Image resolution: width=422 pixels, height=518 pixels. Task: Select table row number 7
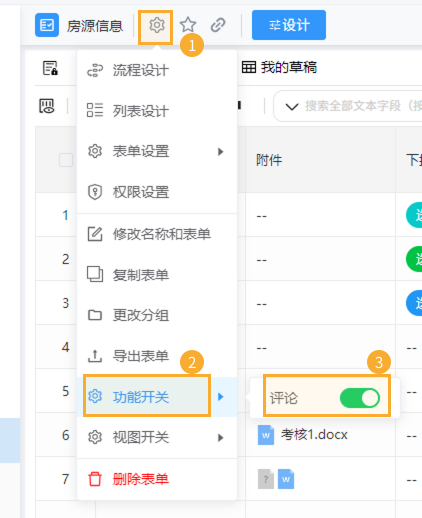click(66, 479)
